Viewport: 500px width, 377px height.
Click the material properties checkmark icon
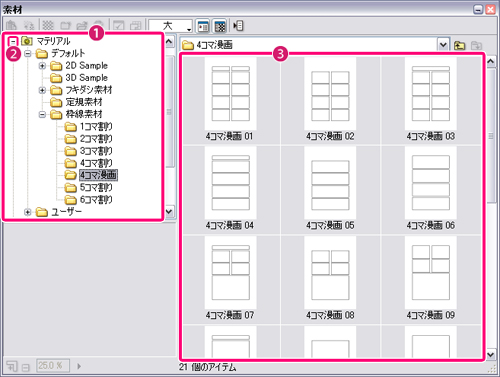[x=119, y=25]
